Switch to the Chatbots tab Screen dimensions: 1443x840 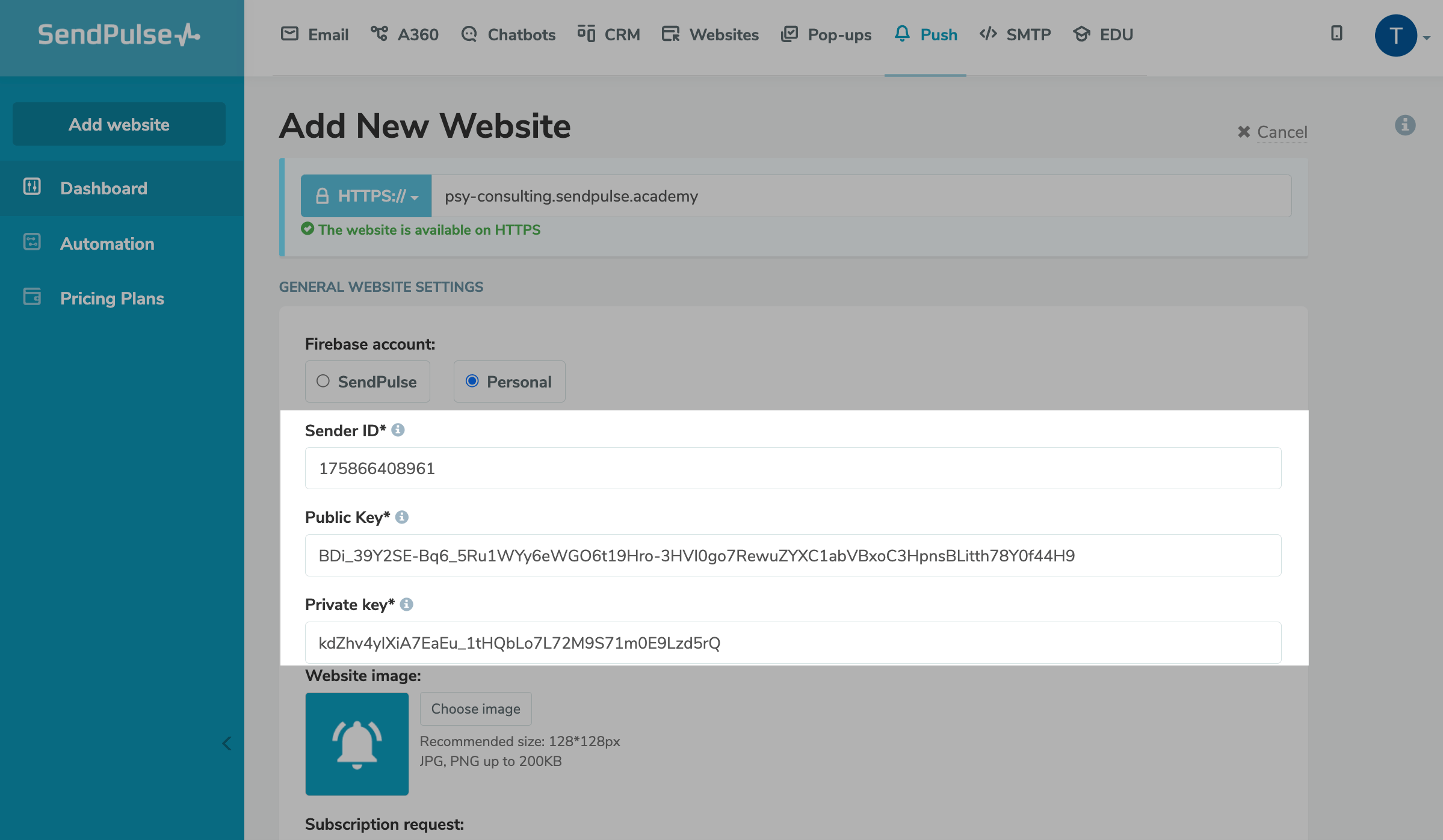(508, 35)
